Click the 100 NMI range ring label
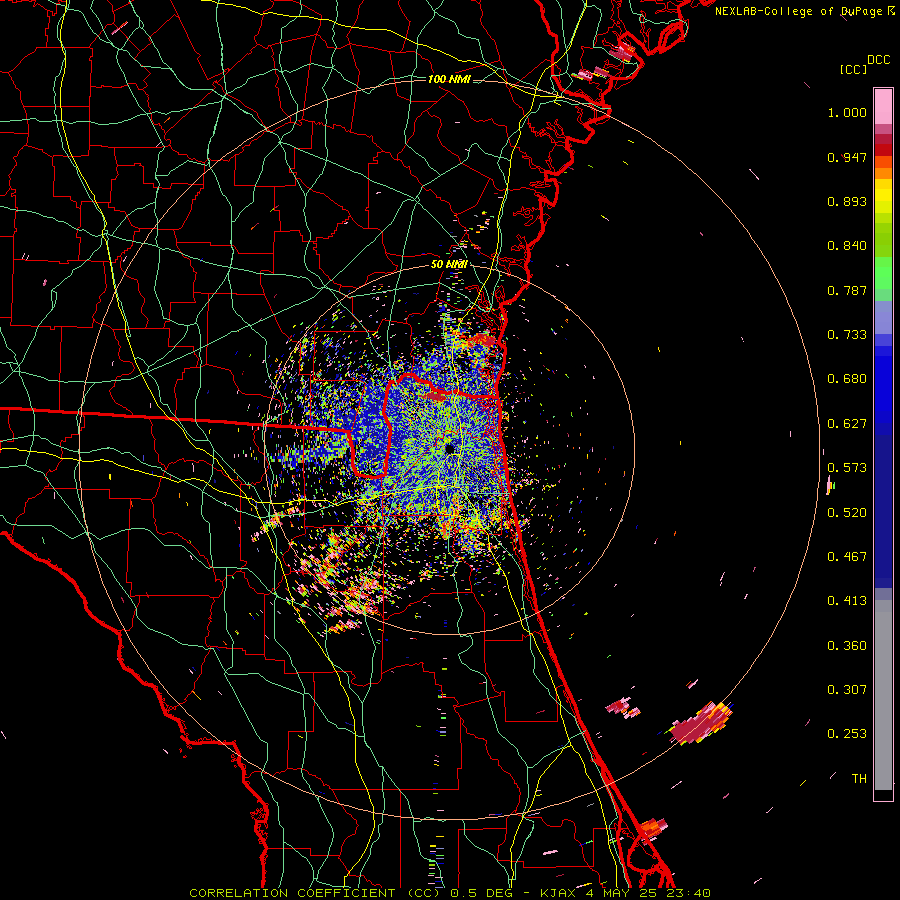Image resolution: width=900 pixels, height=900 pixels. coord(449,79)
